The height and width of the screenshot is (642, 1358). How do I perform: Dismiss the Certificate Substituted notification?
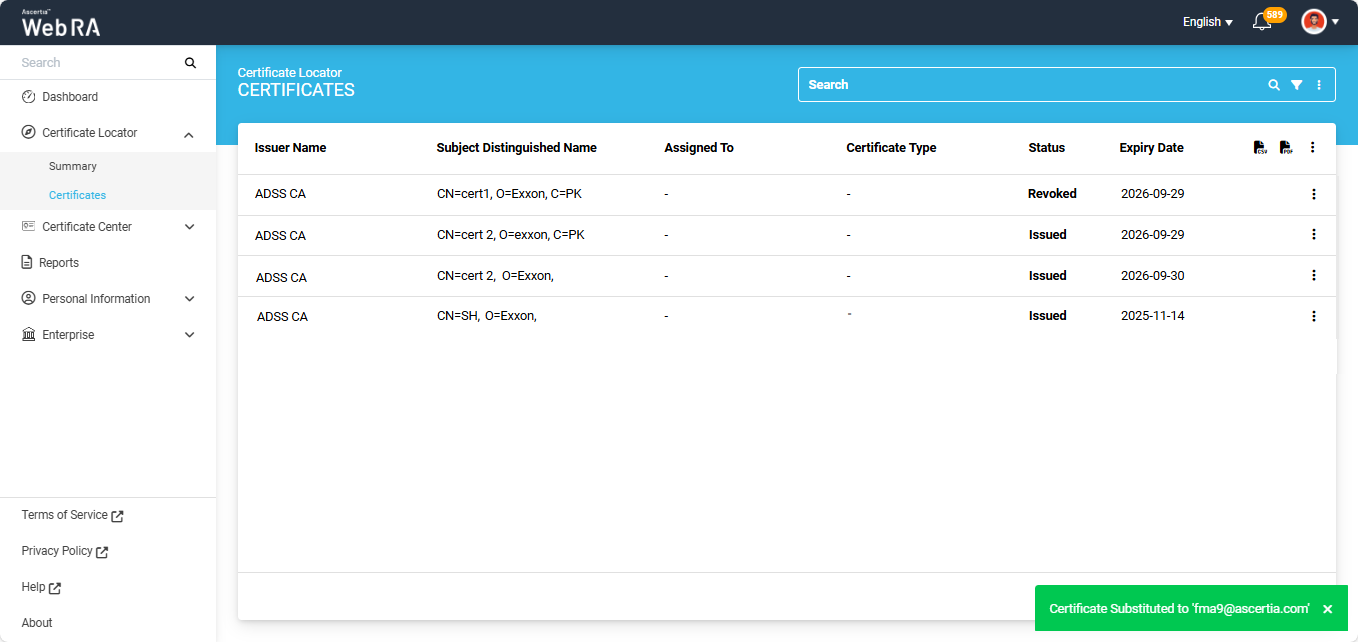(x=1327, y=609)
